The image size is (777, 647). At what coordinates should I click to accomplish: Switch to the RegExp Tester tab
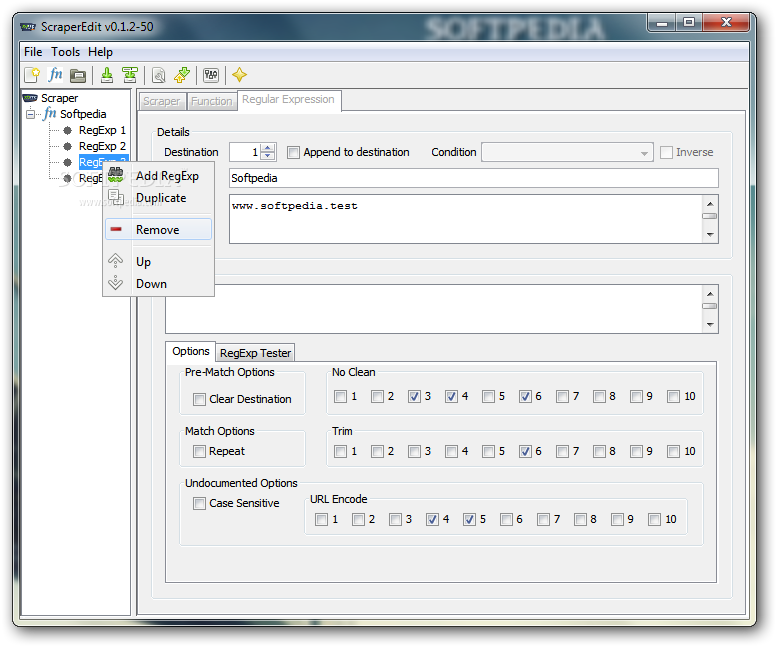point(255,353)
